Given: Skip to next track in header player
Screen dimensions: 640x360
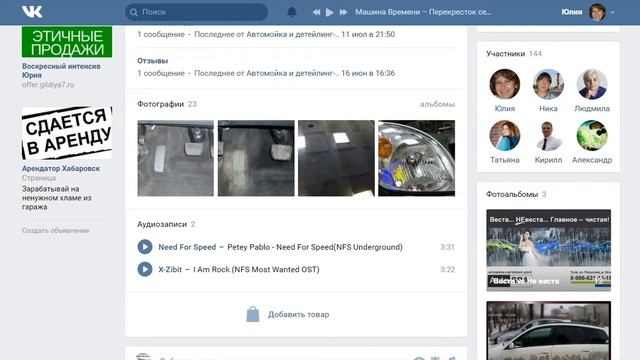Looking at the screenshot, I should pyautogui.click(x=343, y=12).
